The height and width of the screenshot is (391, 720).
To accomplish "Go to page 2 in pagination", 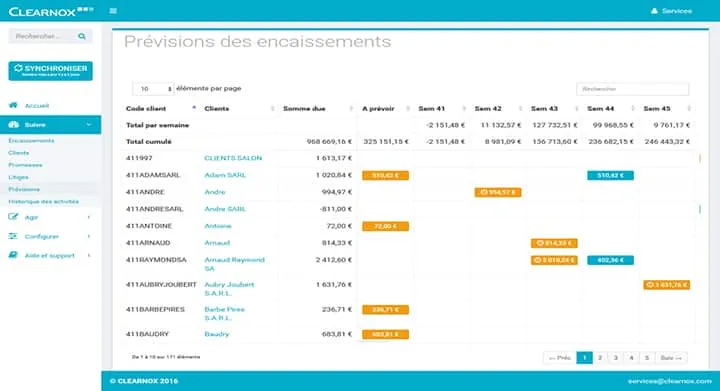I will tap(600, 357).
